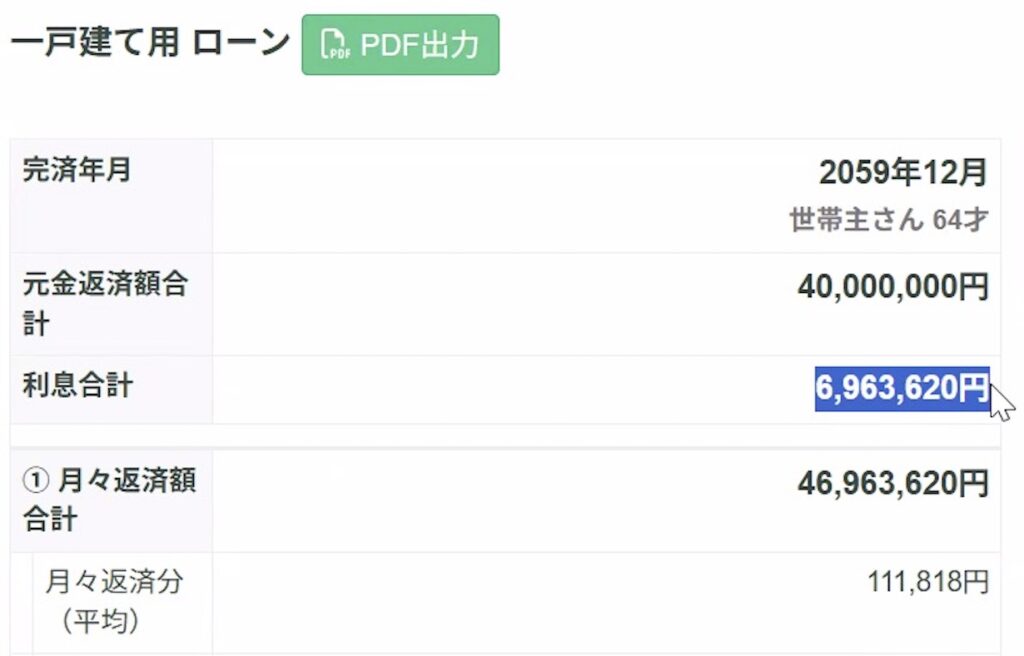Select the 完済年月 row label

[x=76, y=170]
